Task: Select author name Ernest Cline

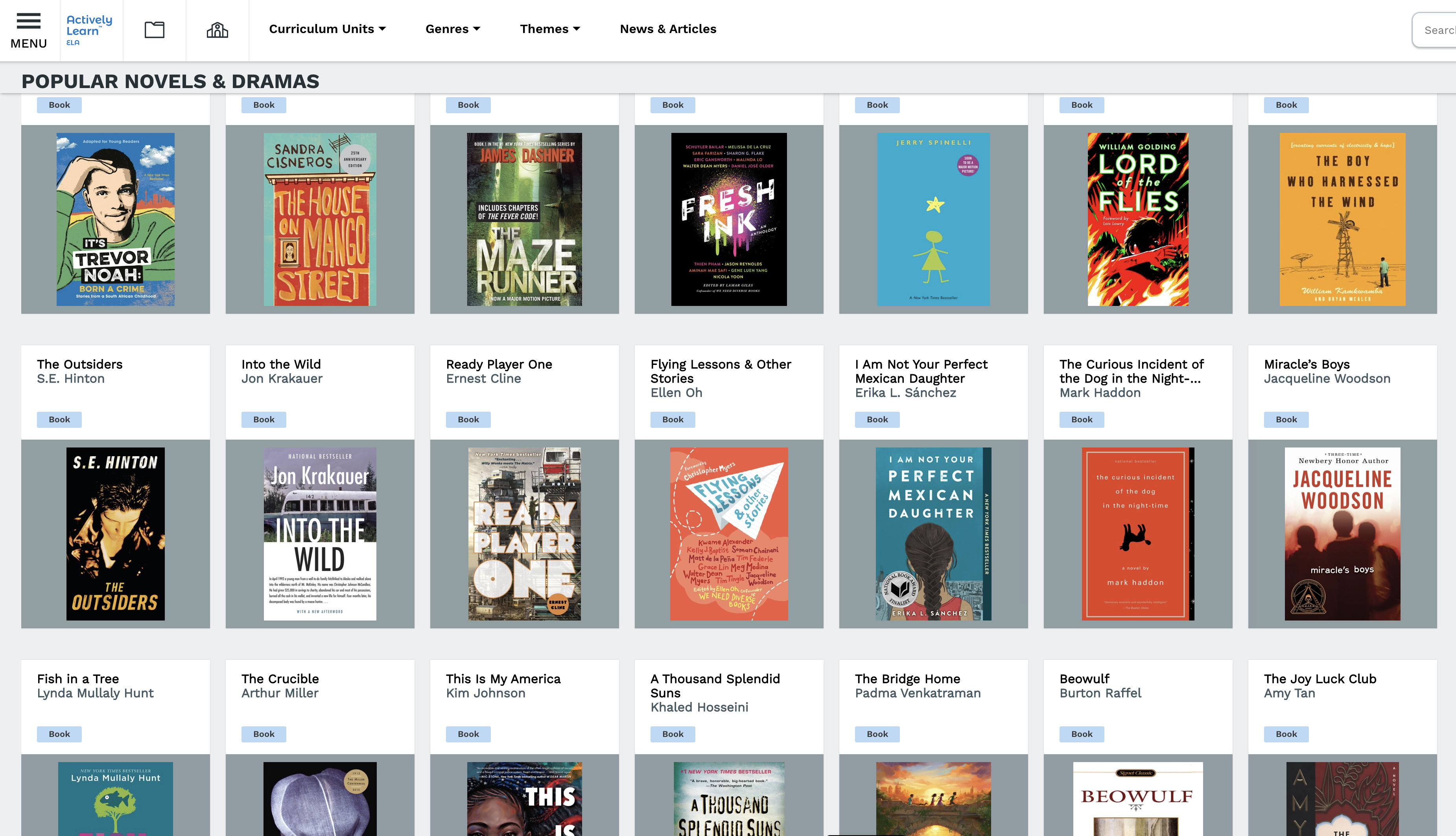Action: point(483,378)
